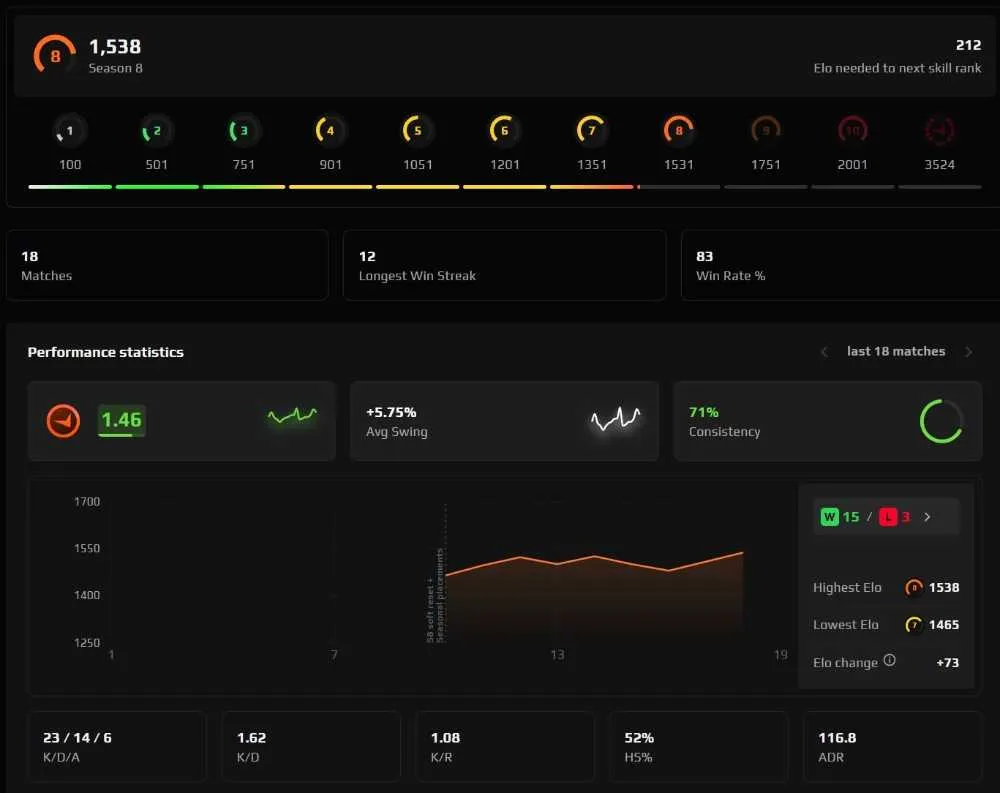Viewport: 1000px width, 793px height.
Task: Click the Consistency circular progress ring
Action: click(941, 421)
